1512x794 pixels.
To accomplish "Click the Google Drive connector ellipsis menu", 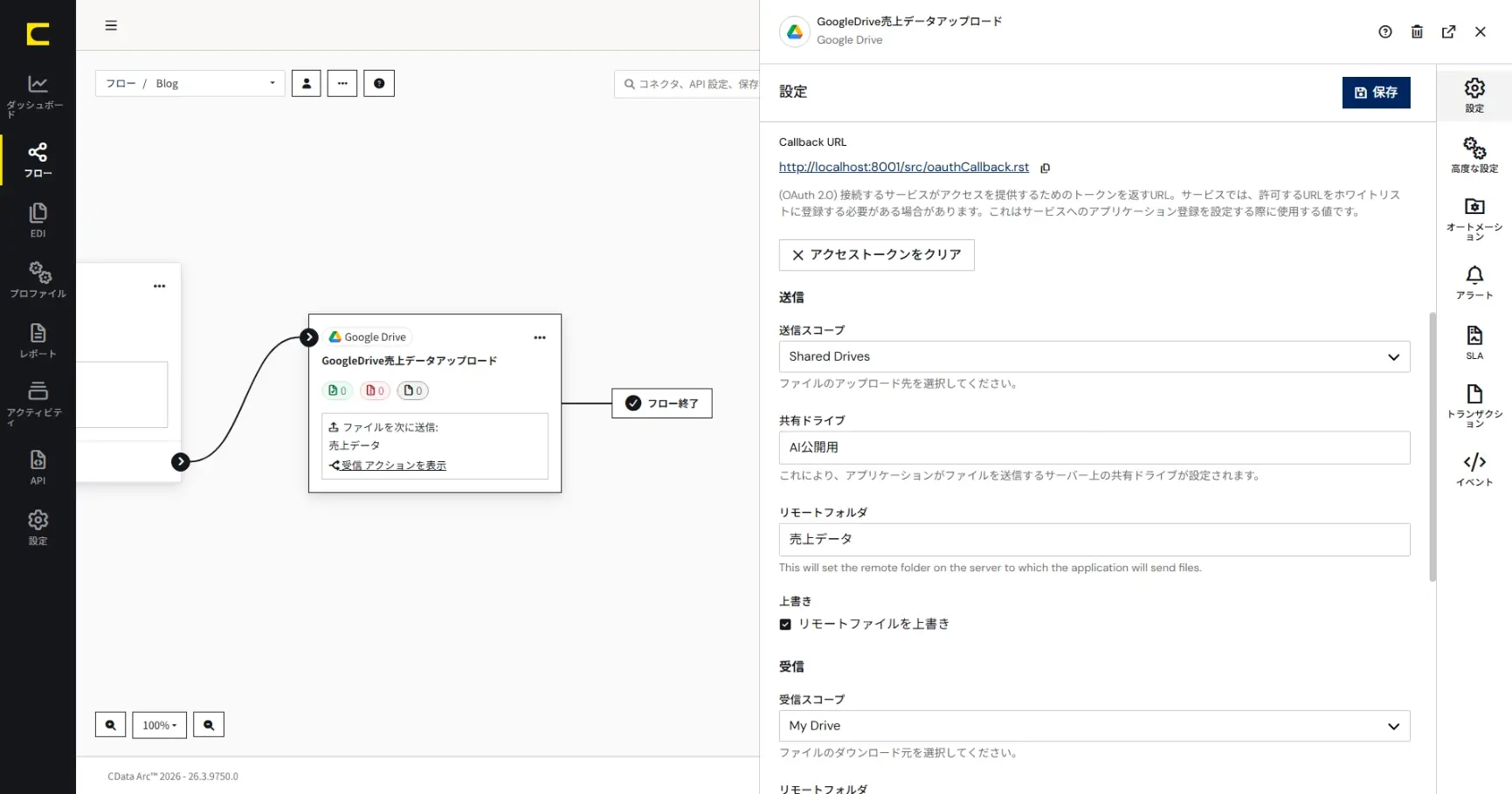I will click(x=540, y=337).
